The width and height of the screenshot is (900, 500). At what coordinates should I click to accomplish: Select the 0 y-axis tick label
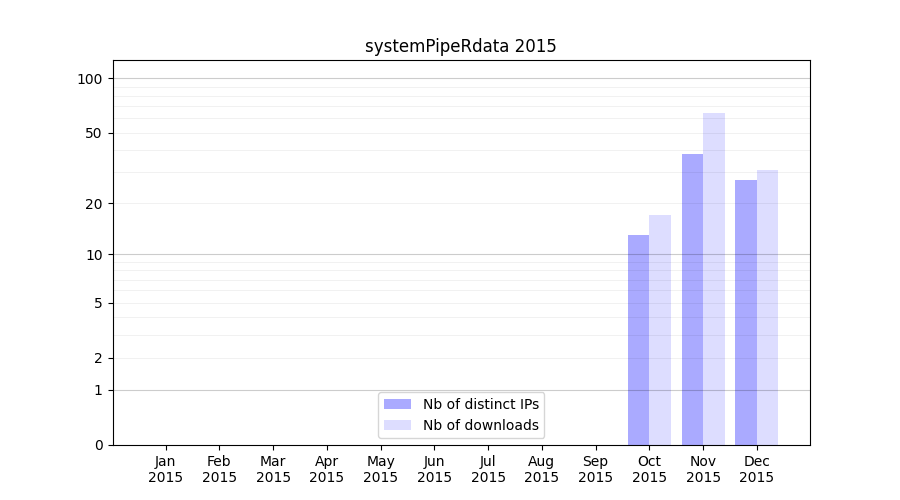click(98, 445)
